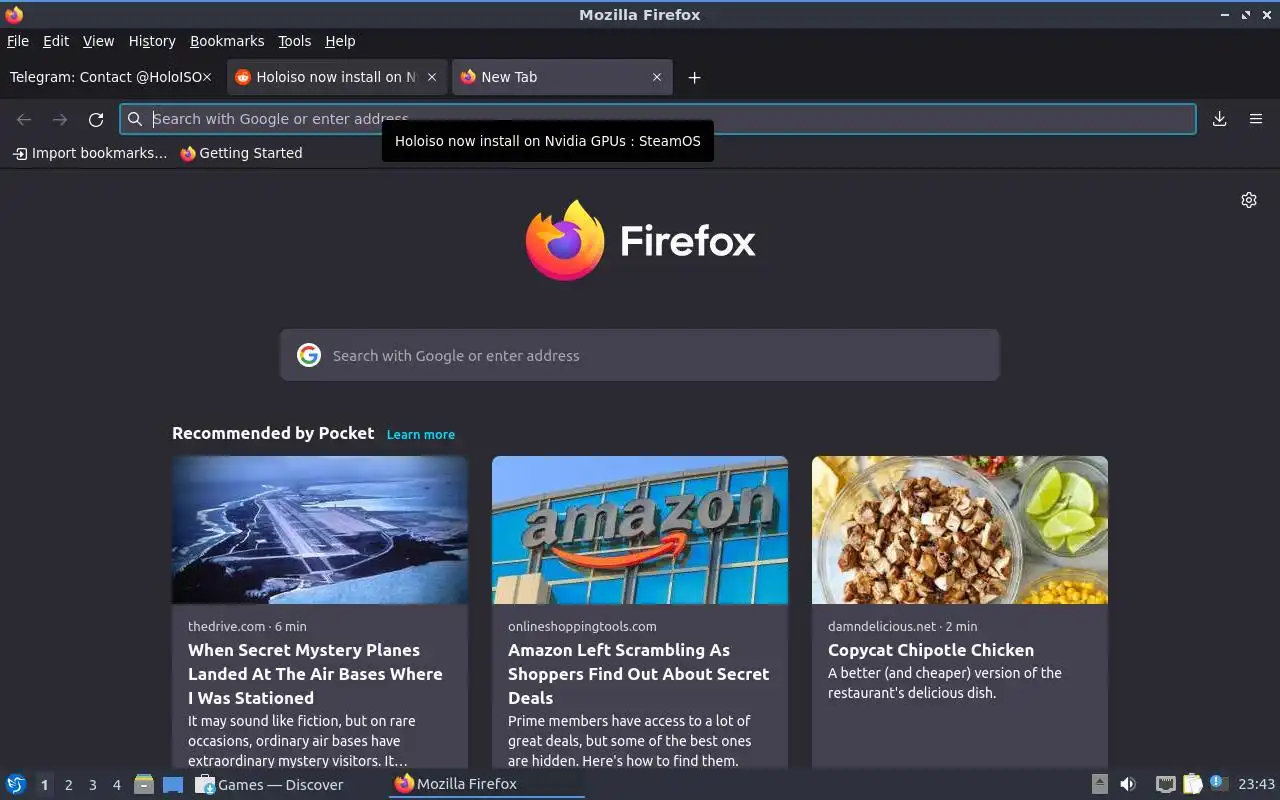Switch to the Holoiso now install on Nvidia tab
Screen dimensions: 1280x800
tap(336, 77)
